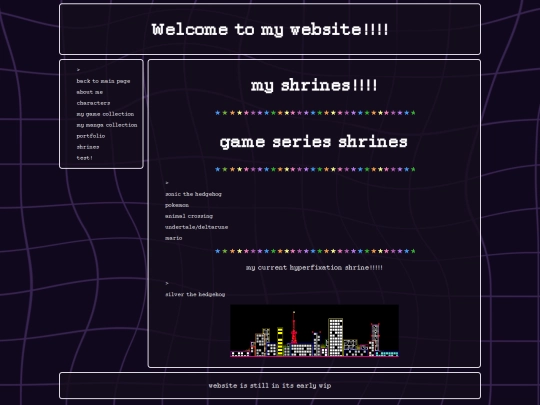Open 'my game collection' link
Viewport: 540px width, 405px height.
[105, 114]
